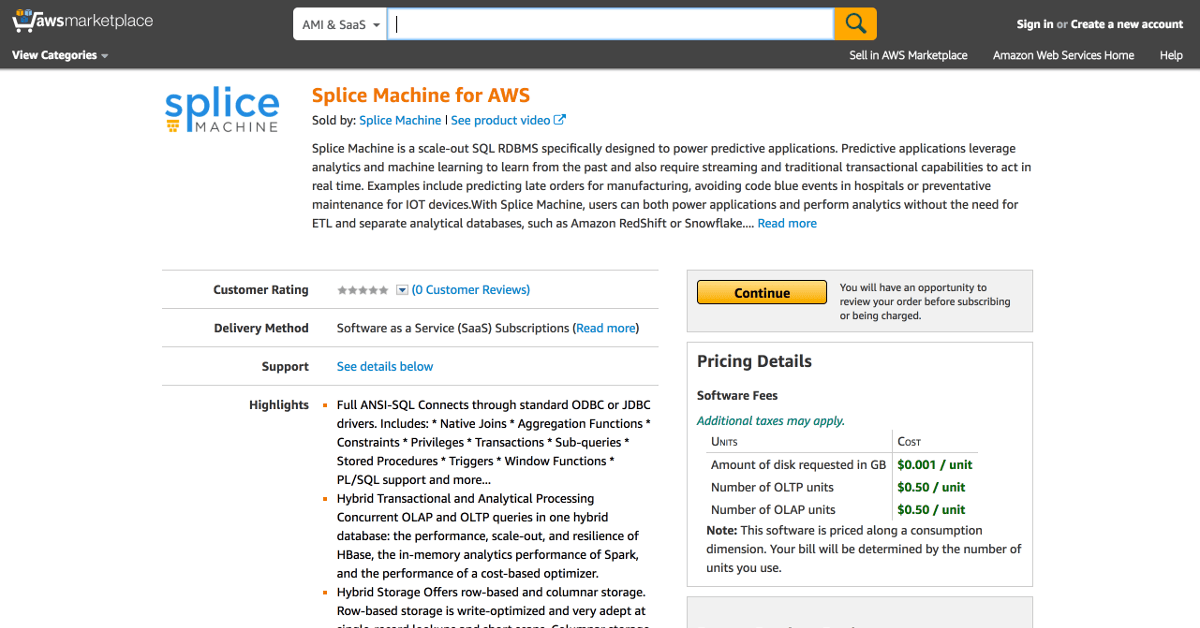Screen dimensions: 1200x628
Task: Click Create a new account link
Action: coord(1127,24)
